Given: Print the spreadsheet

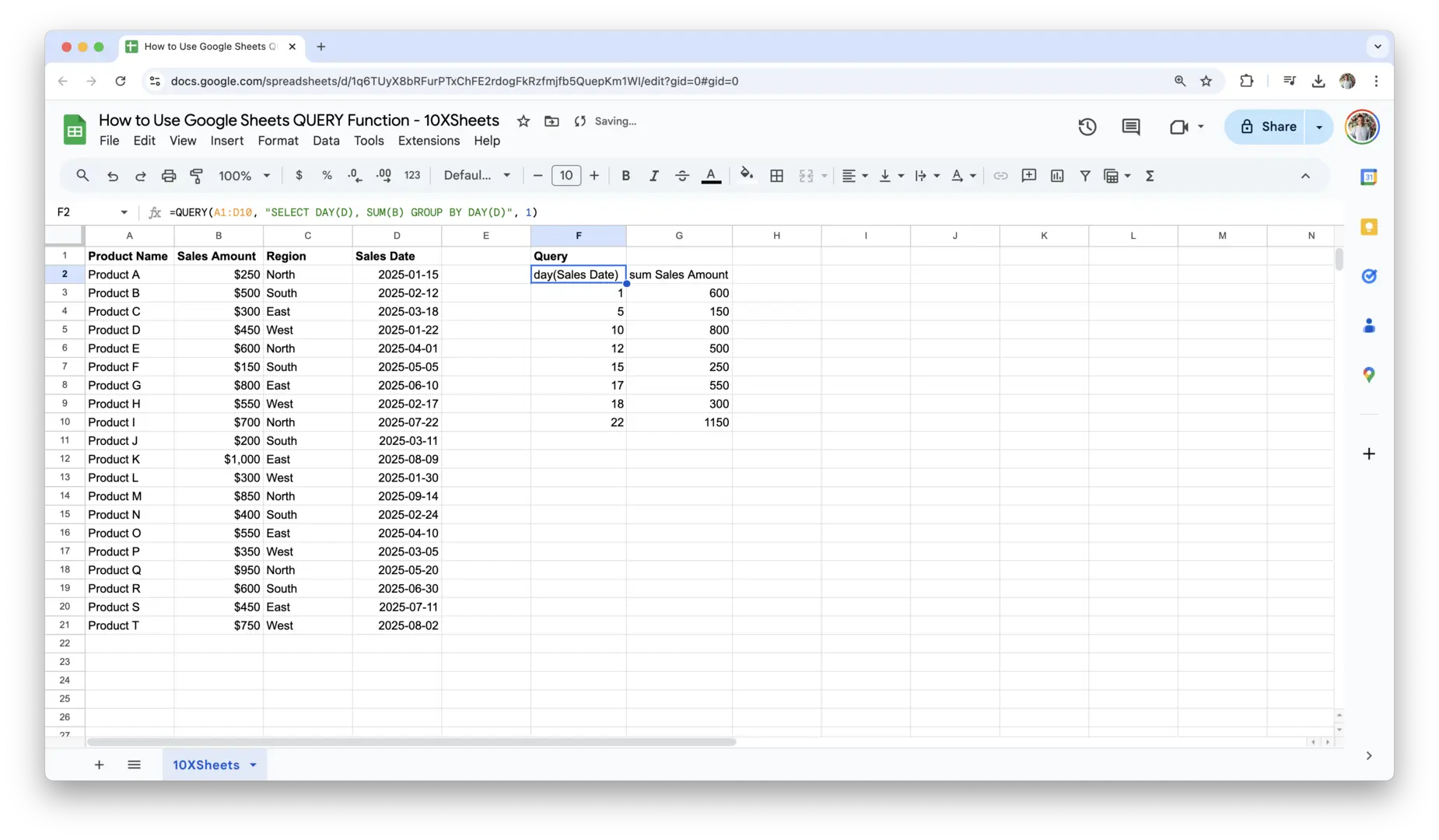Looking at the screenshot, I should point(168,176).
